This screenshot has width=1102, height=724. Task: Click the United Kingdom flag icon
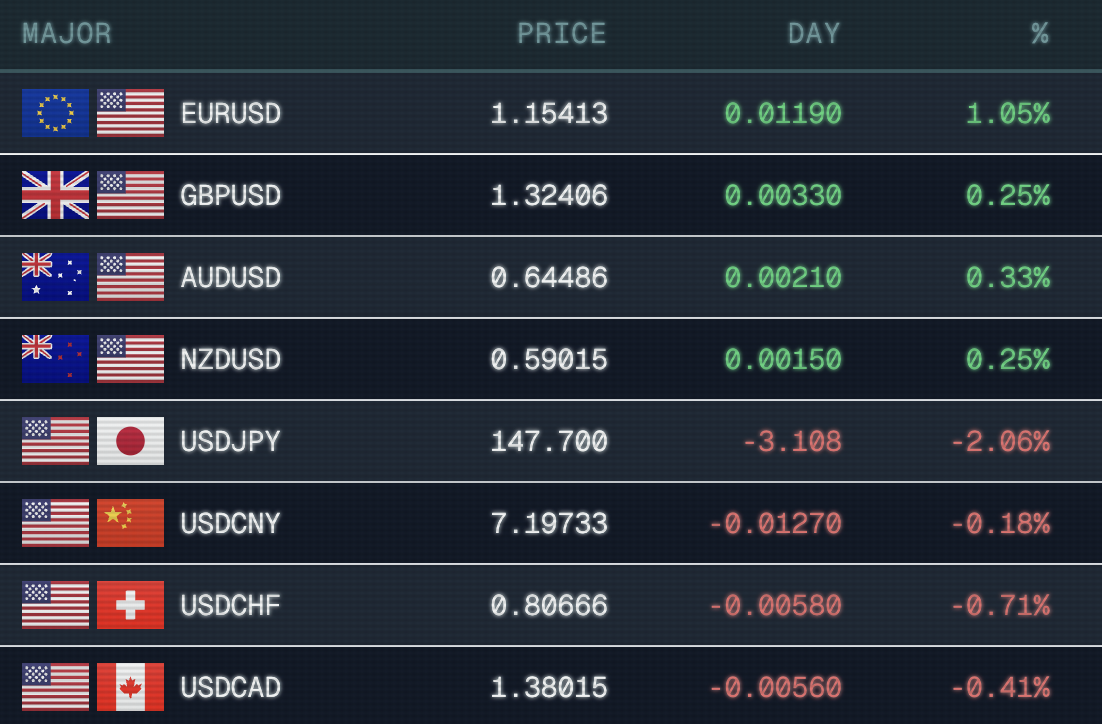coord(55,195)
